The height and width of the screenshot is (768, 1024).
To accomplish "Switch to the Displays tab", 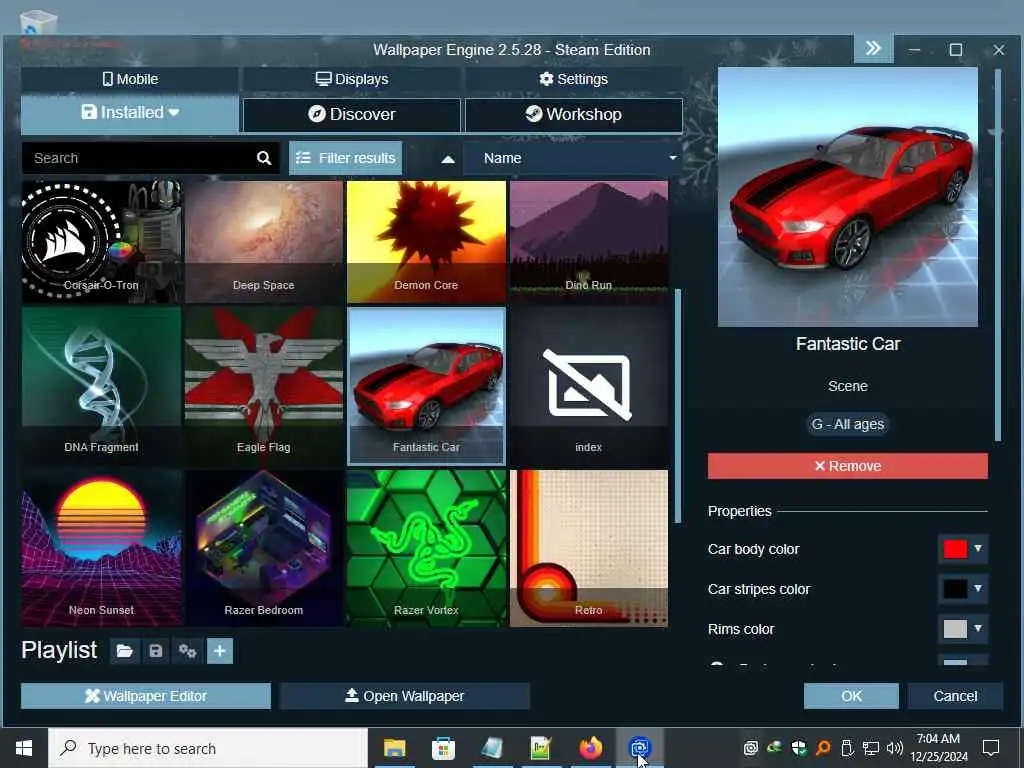I will 351,79.
